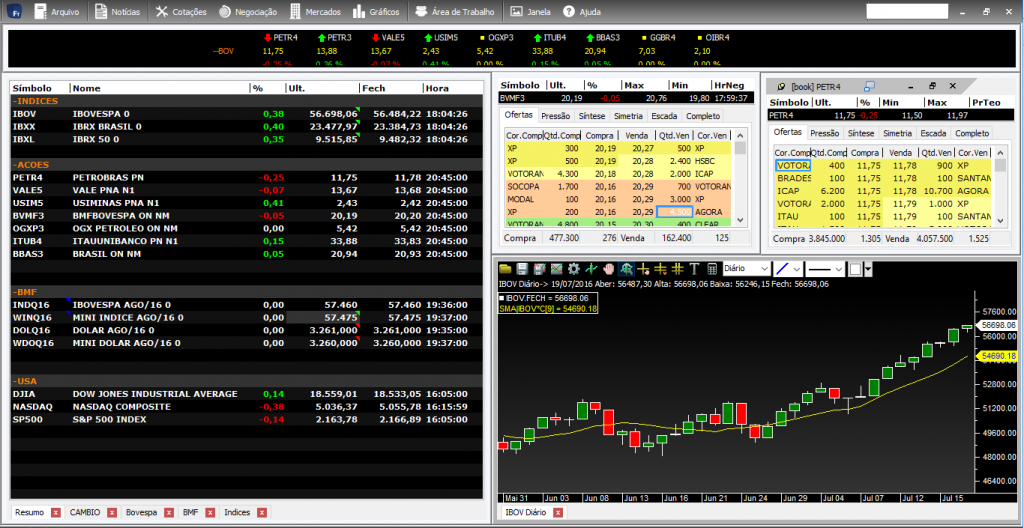Image resolution: width=1024 pixels, height=528 pixels.
Task: Close the Indices tab with red x
Action: pos(262,512)
